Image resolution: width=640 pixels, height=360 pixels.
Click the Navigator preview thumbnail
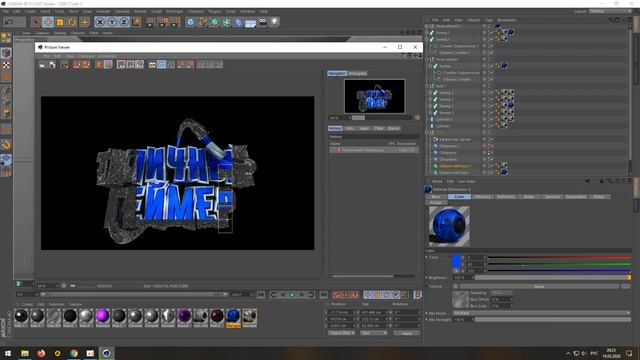point(375,96)
